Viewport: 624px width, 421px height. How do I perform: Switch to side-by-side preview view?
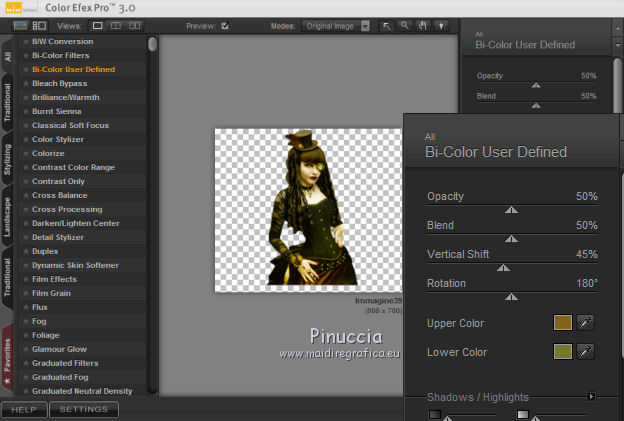pos(134,25)
